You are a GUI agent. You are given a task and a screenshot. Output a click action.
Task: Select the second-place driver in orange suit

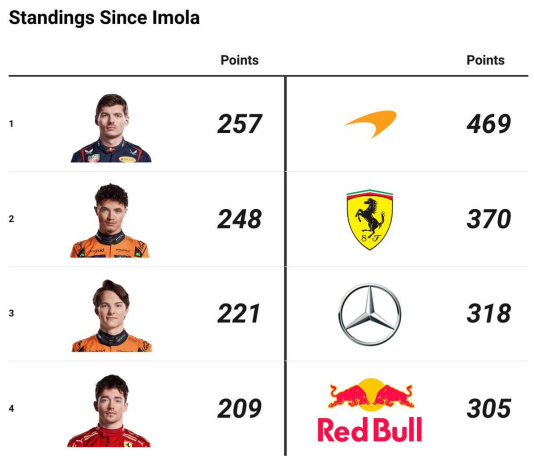110,221
